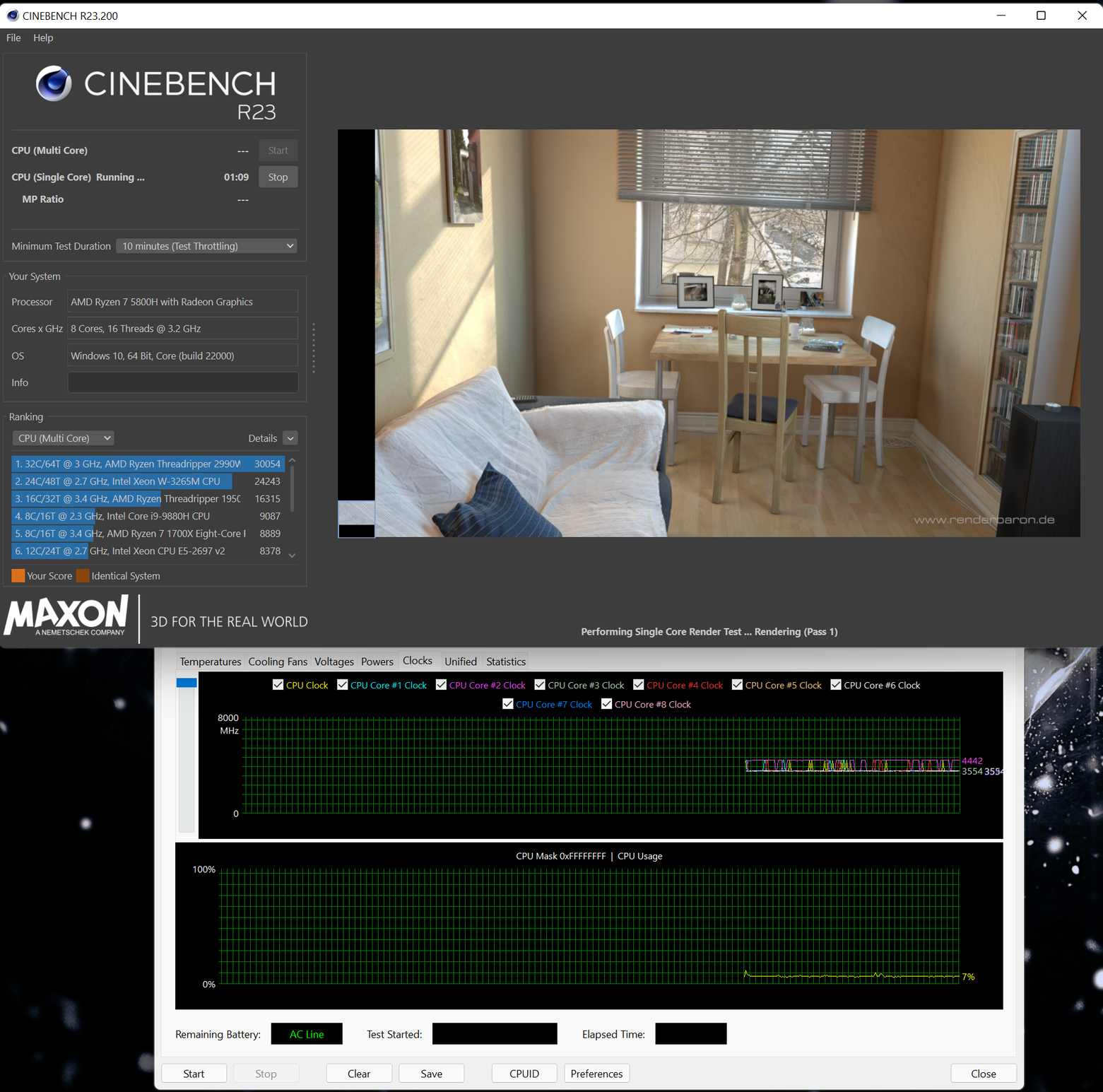Select ranking row Intel Xeon W-3265M

pos(148,481)
